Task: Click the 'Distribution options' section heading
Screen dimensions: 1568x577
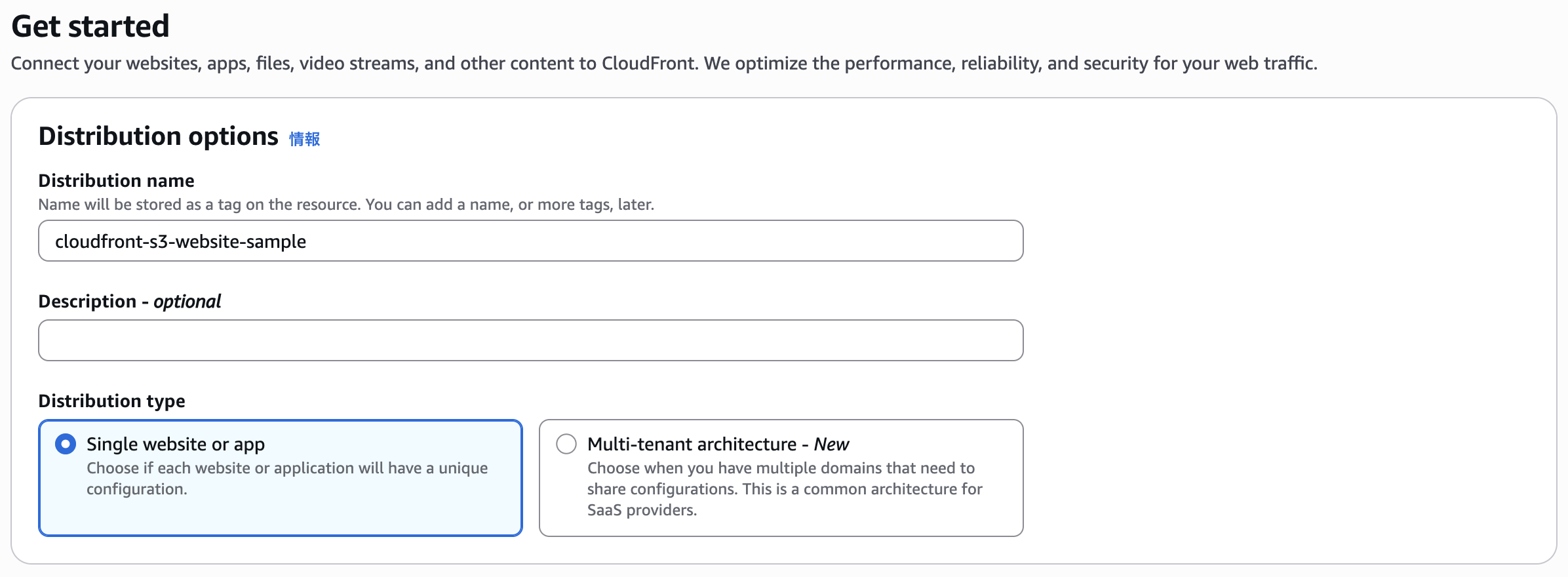Action: pyautogui.click(x=159, y=136)
